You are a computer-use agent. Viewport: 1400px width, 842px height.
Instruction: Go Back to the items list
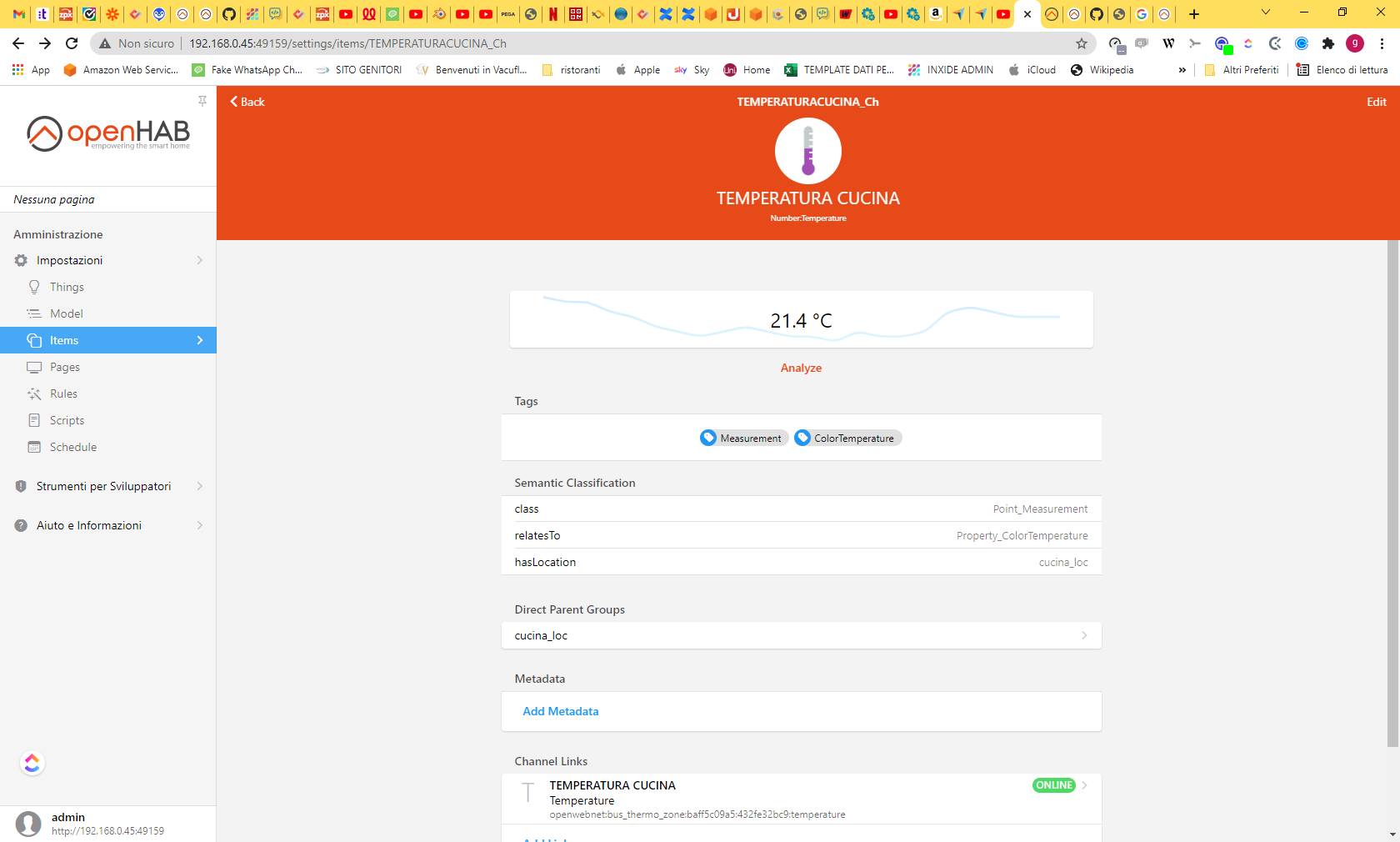pyautogui.click(x=247, y=102)
